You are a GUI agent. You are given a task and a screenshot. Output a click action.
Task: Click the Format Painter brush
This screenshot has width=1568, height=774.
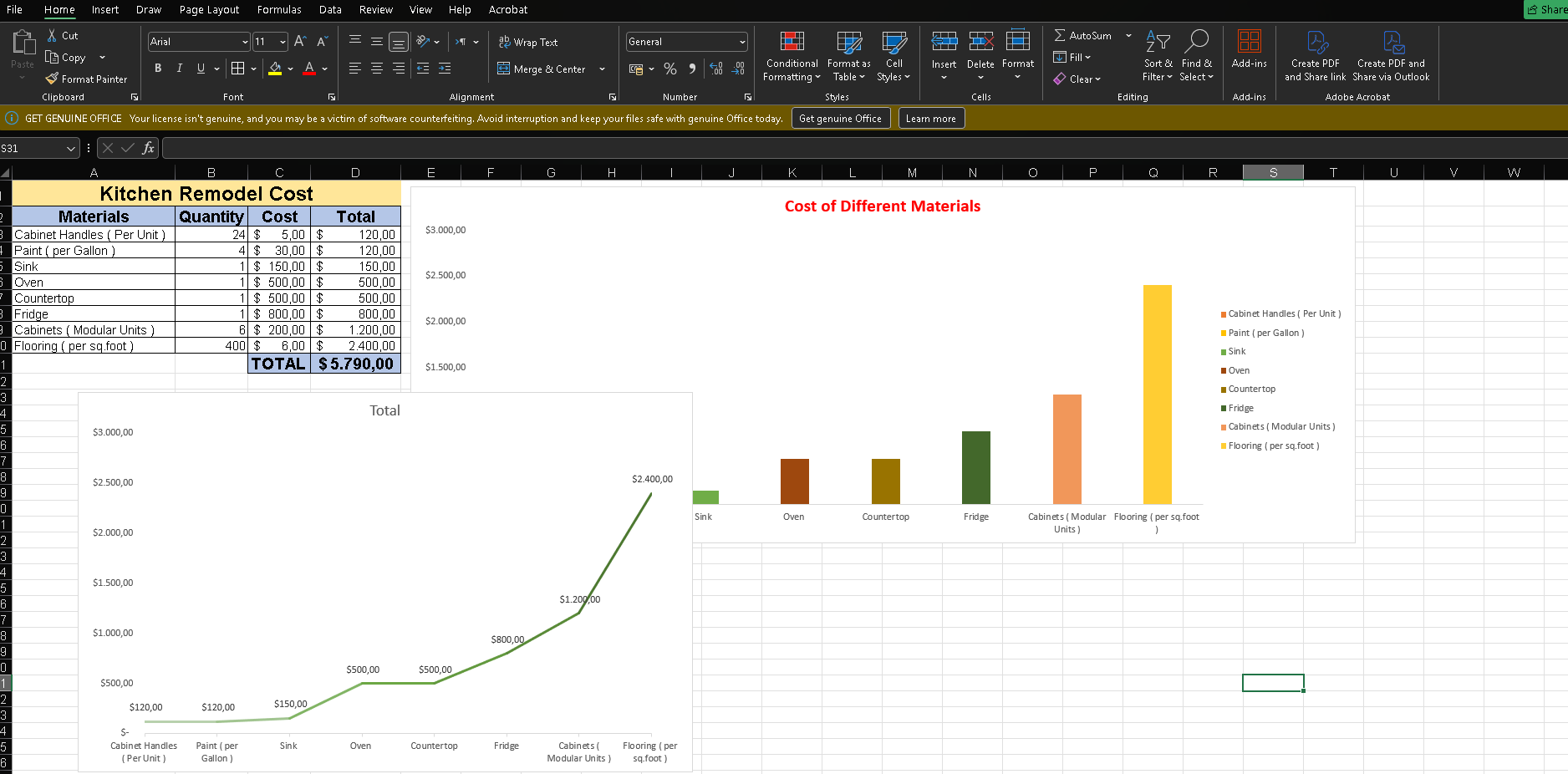point(52,79)
